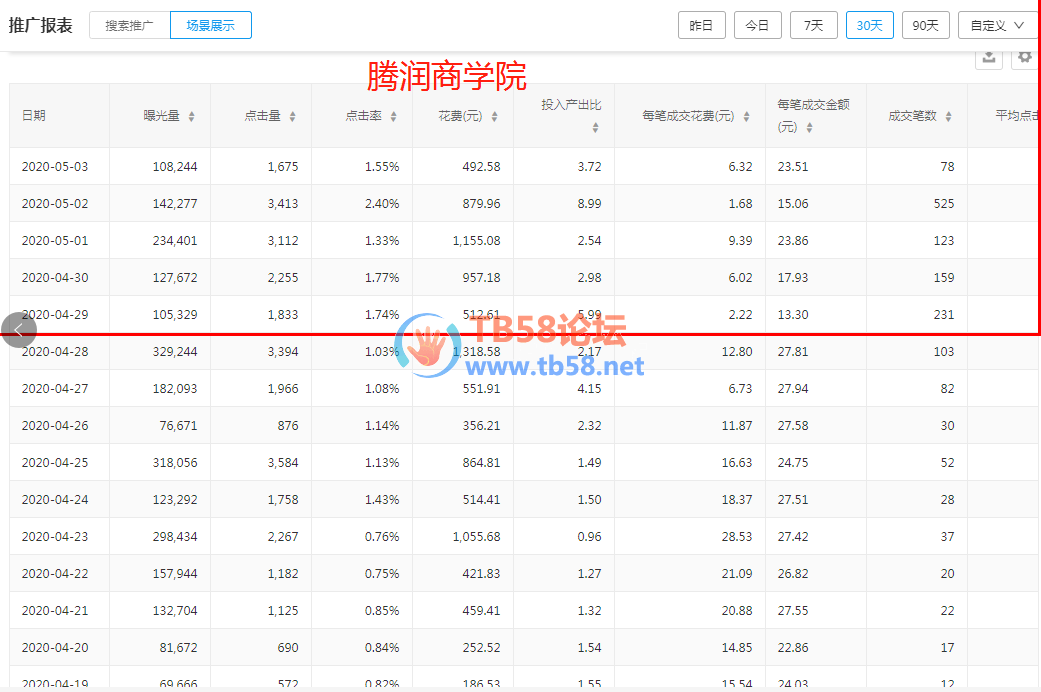Click date cell 2020-04-24

tap(55, 499)
